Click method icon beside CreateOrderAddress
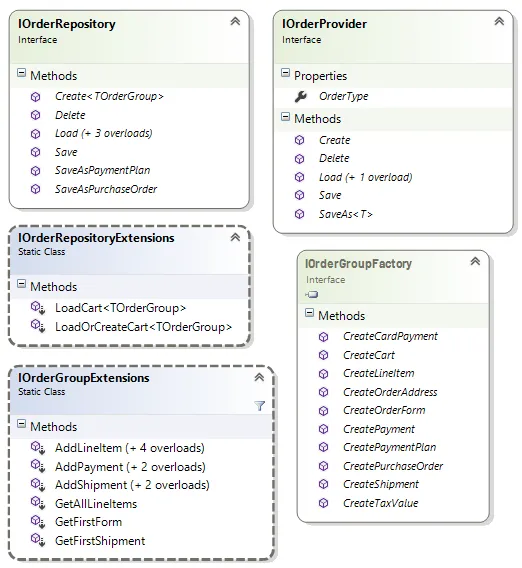 click(323, 392)
